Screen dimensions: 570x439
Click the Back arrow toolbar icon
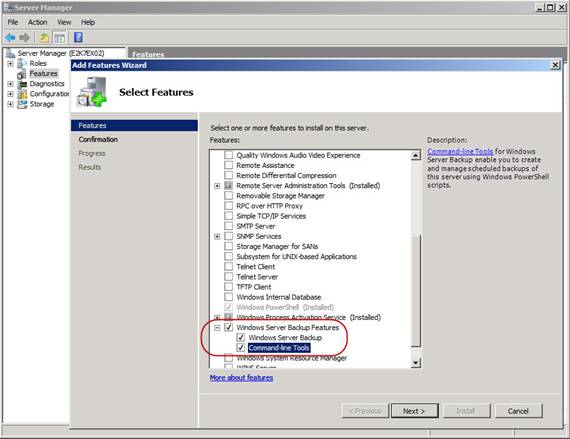coord(10,37)
